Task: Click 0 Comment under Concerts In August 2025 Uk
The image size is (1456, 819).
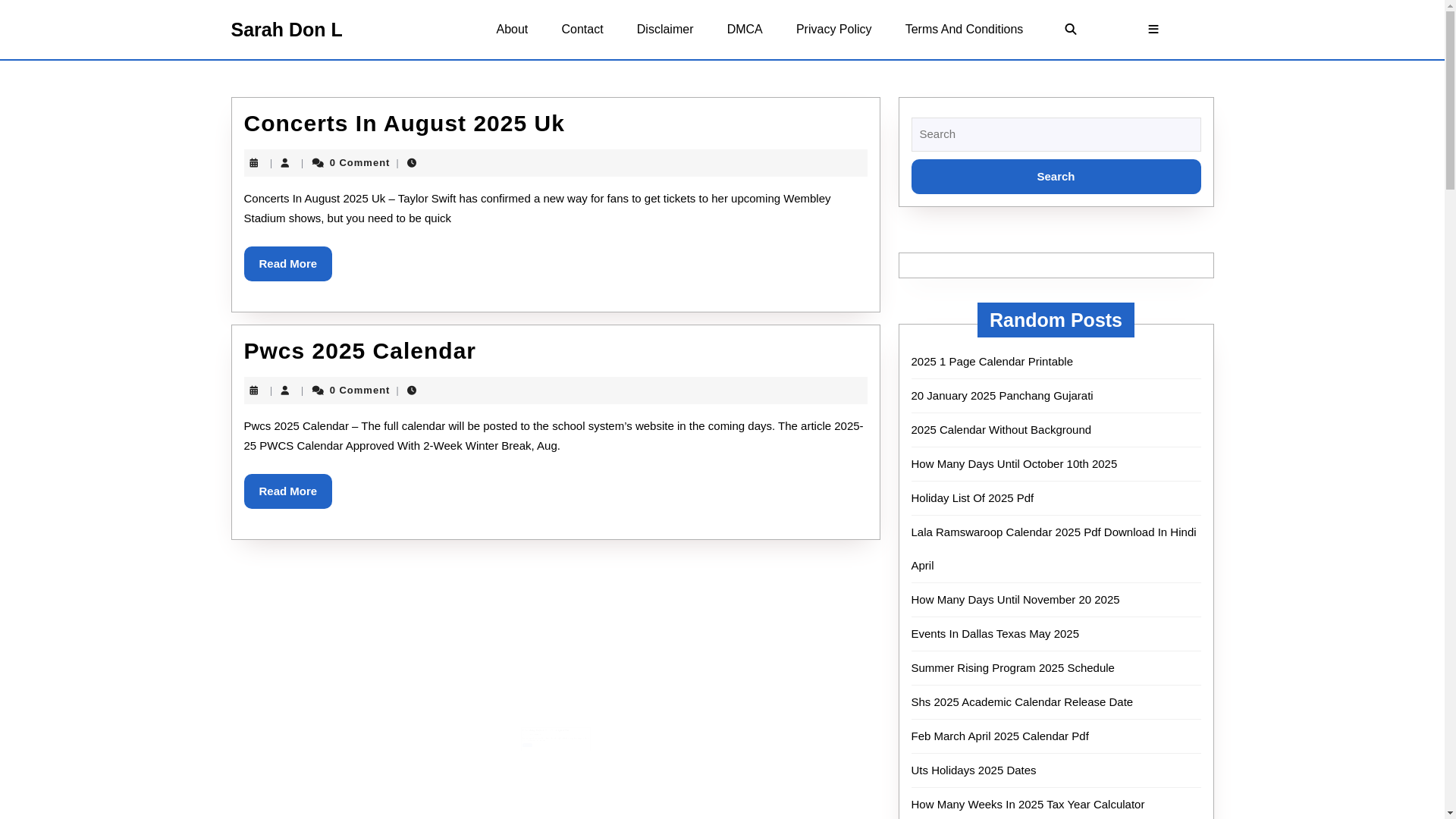Action: pos(359,163)
